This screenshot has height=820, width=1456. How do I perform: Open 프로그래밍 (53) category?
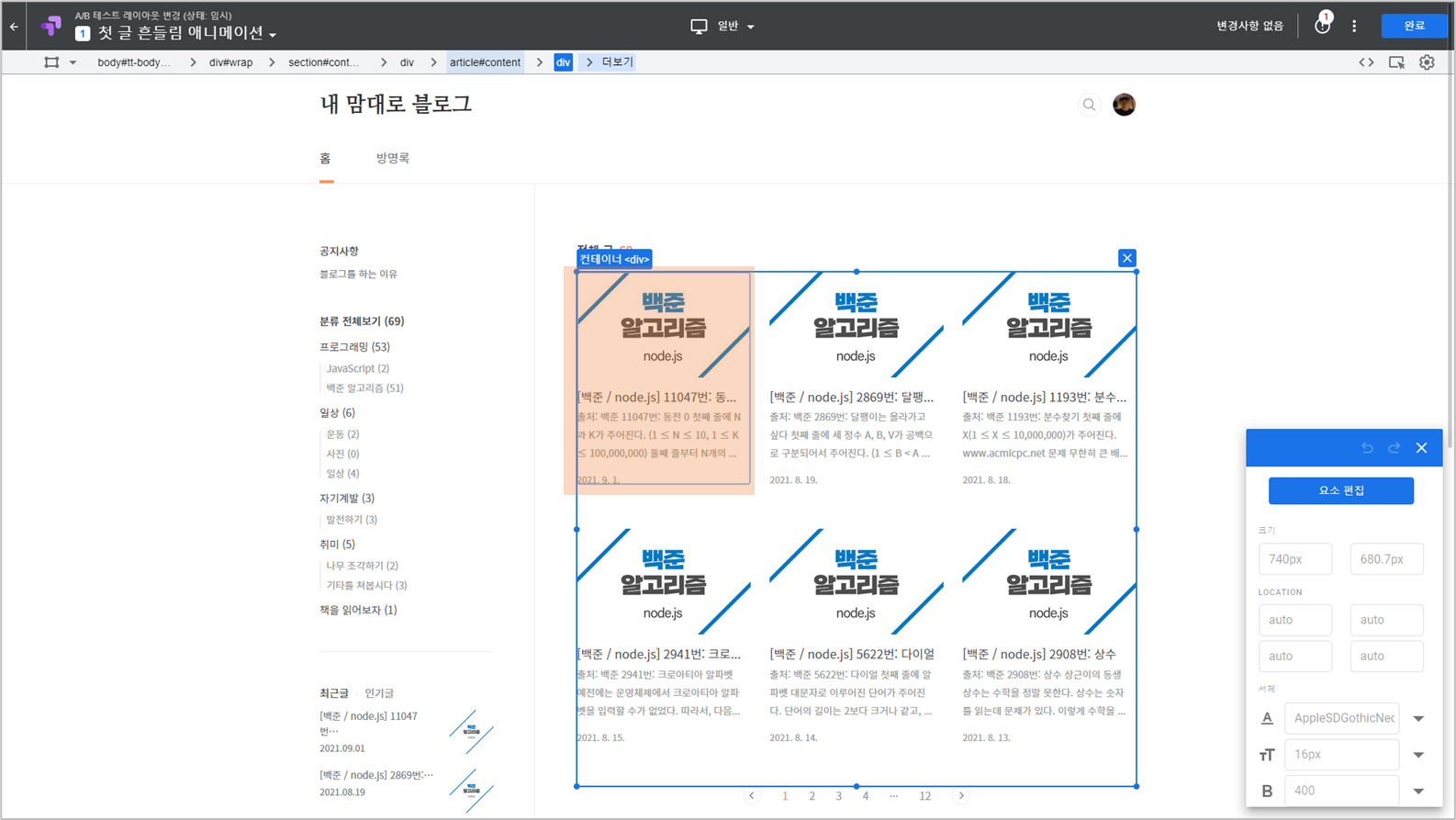(x=354, y=347)
